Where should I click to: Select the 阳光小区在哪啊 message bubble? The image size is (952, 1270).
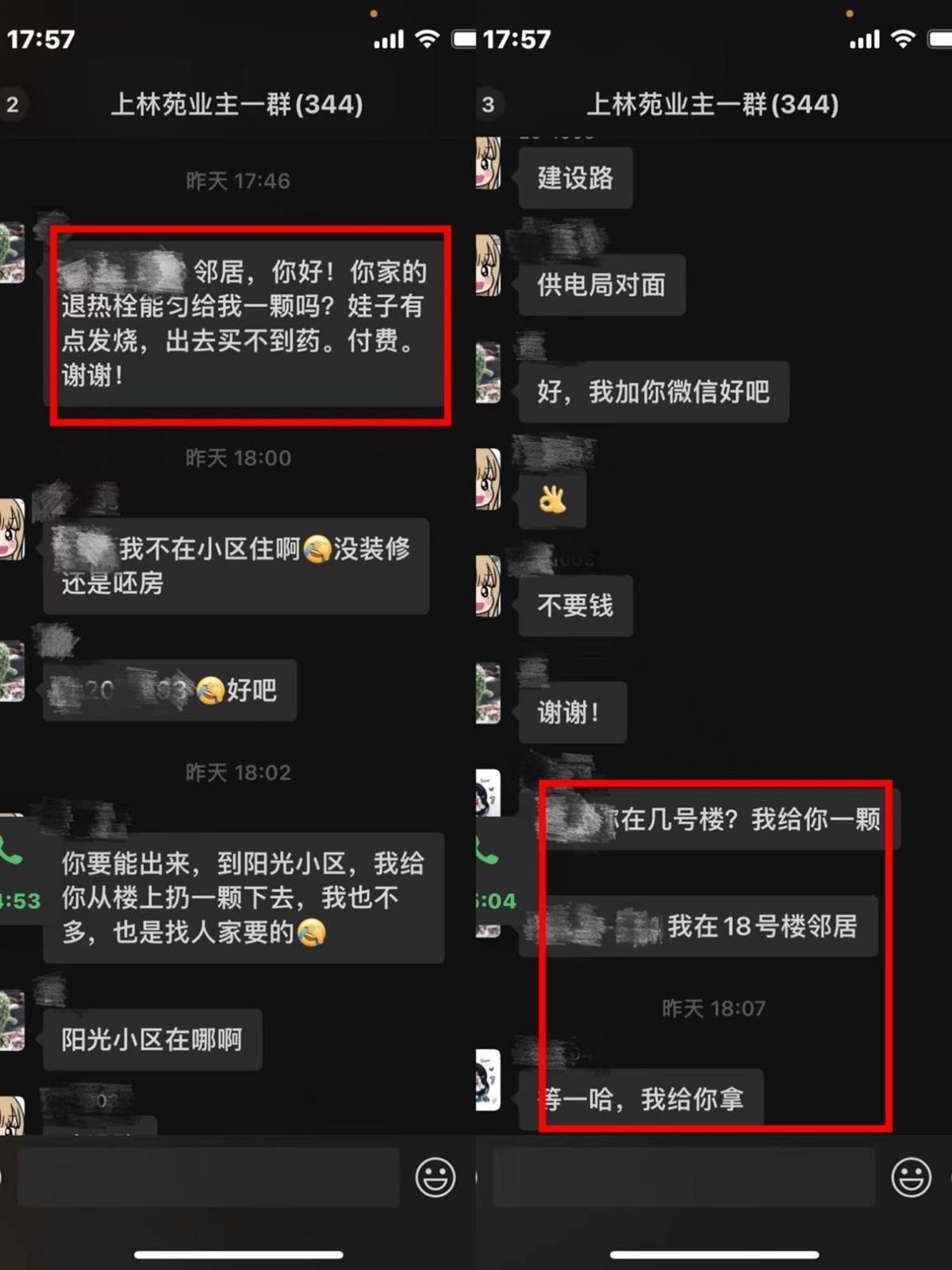[152, 1040]
